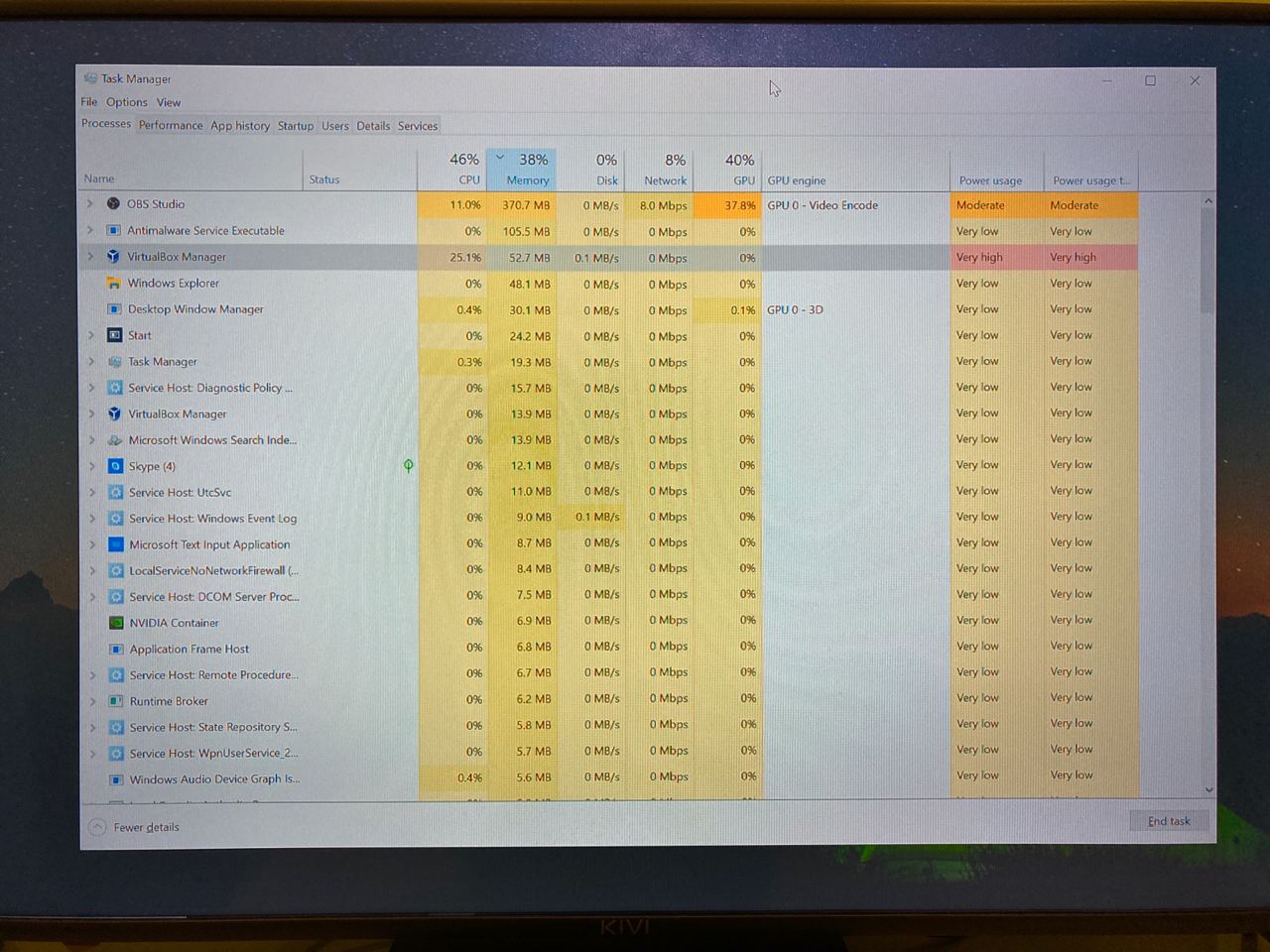Switch to the Performance tab
The height and width of the screenshot is (952, 1270).
171,125
